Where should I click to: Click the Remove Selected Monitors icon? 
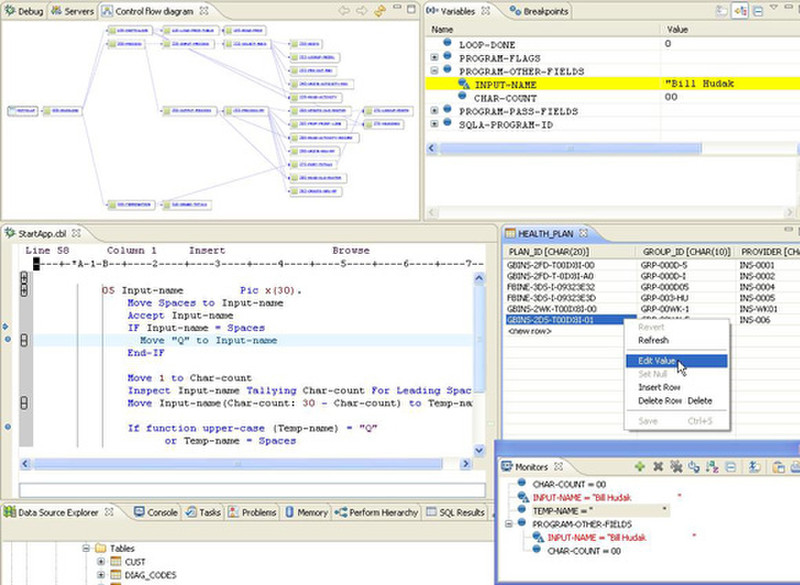[x=657, y=466]
